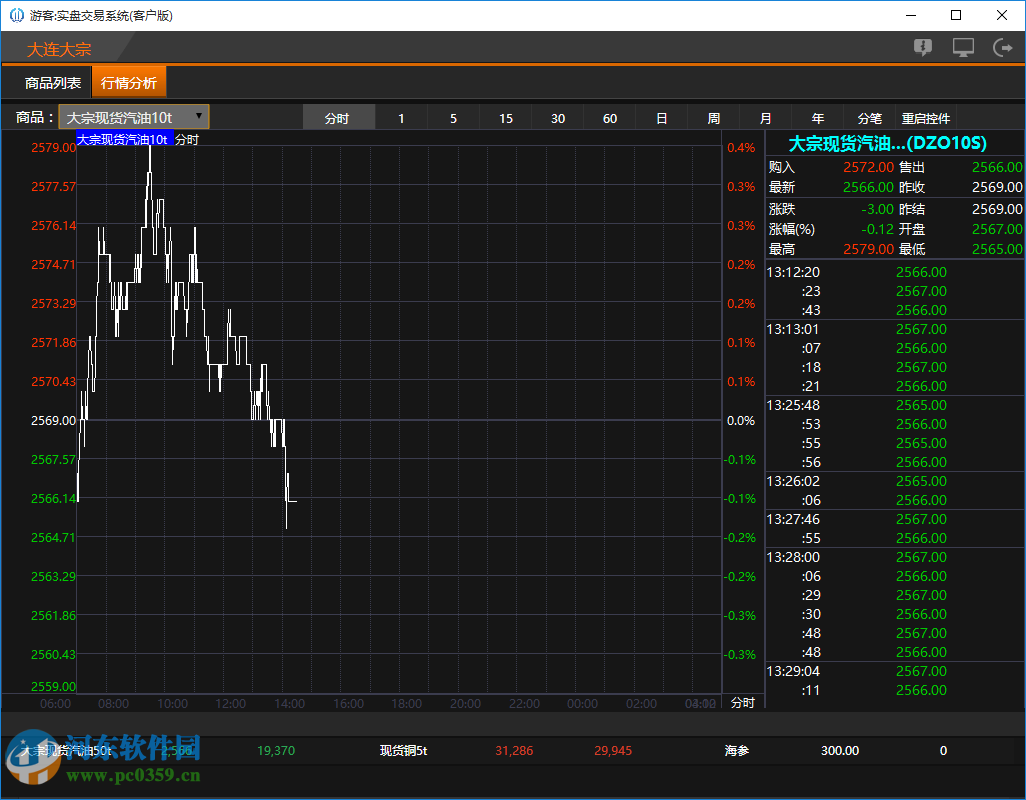This screenshot has width=1026, height=800.
Task: Click the monitor display icon in header
Action: point(963,48)
